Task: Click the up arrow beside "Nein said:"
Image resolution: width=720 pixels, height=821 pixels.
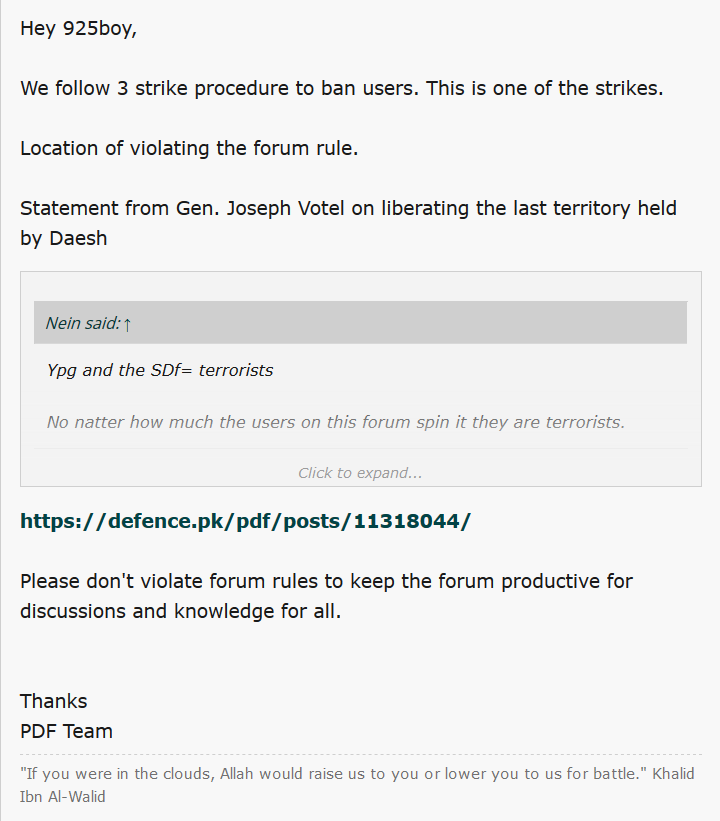Action: (127, 324)
